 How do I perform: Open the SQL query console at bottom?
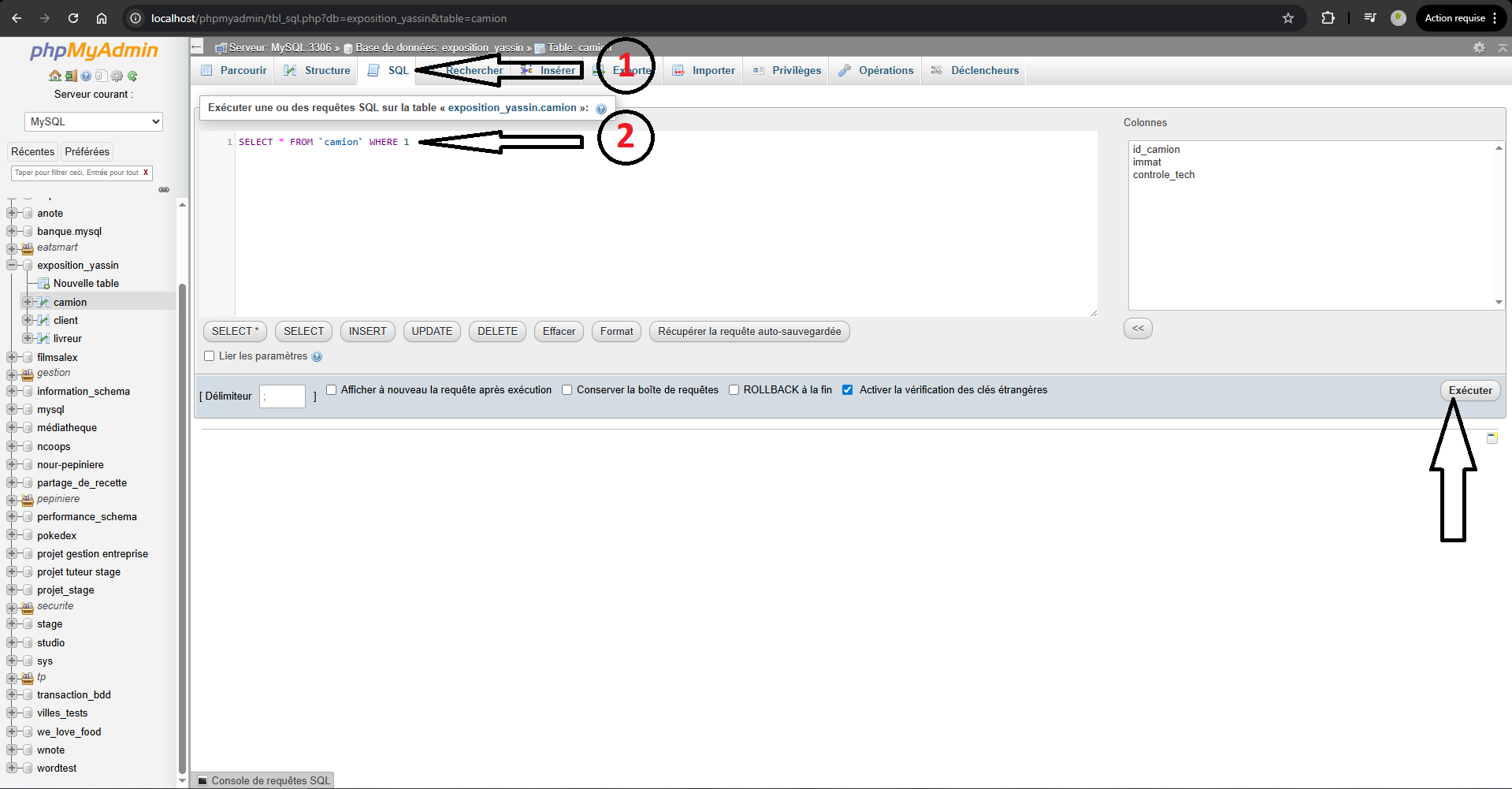point(262,780)
